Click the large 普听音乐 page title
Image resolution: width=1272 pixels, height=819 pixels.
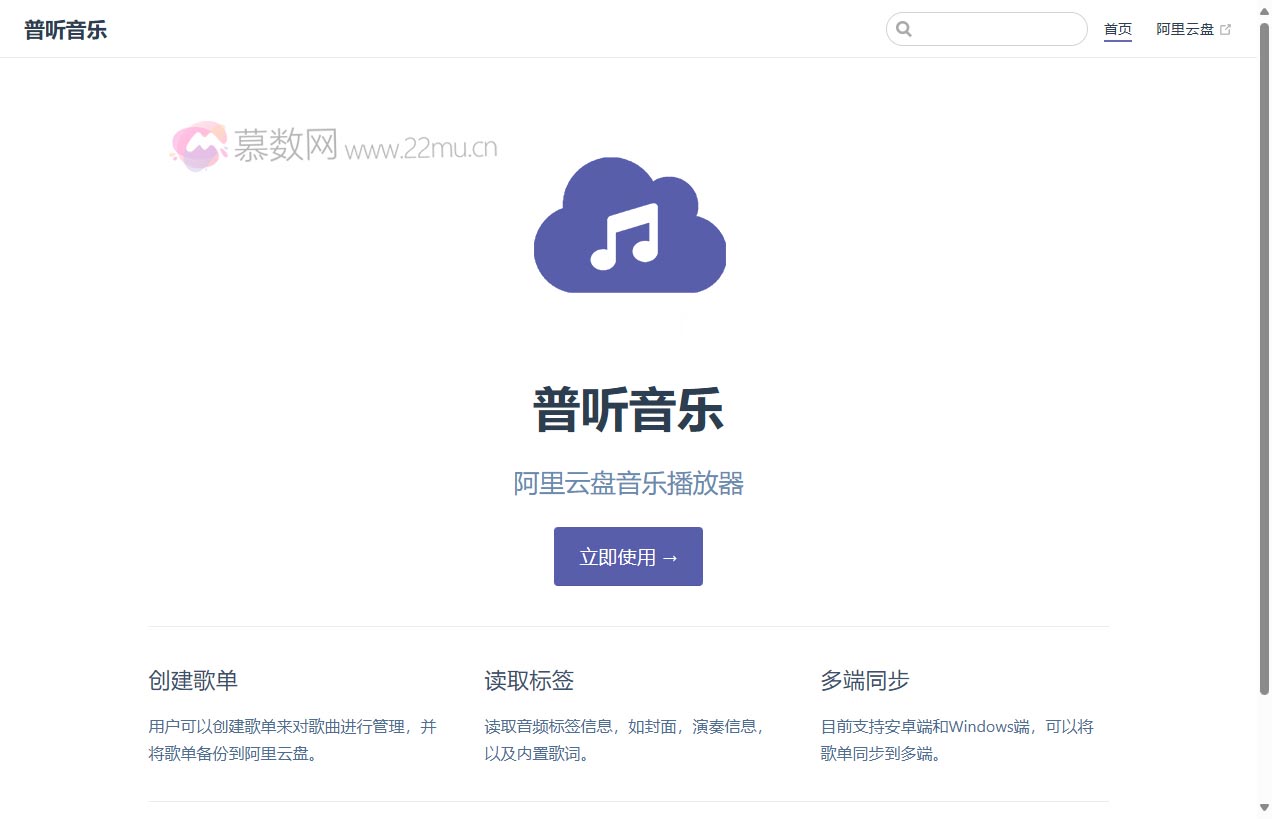tap(627, 410)
